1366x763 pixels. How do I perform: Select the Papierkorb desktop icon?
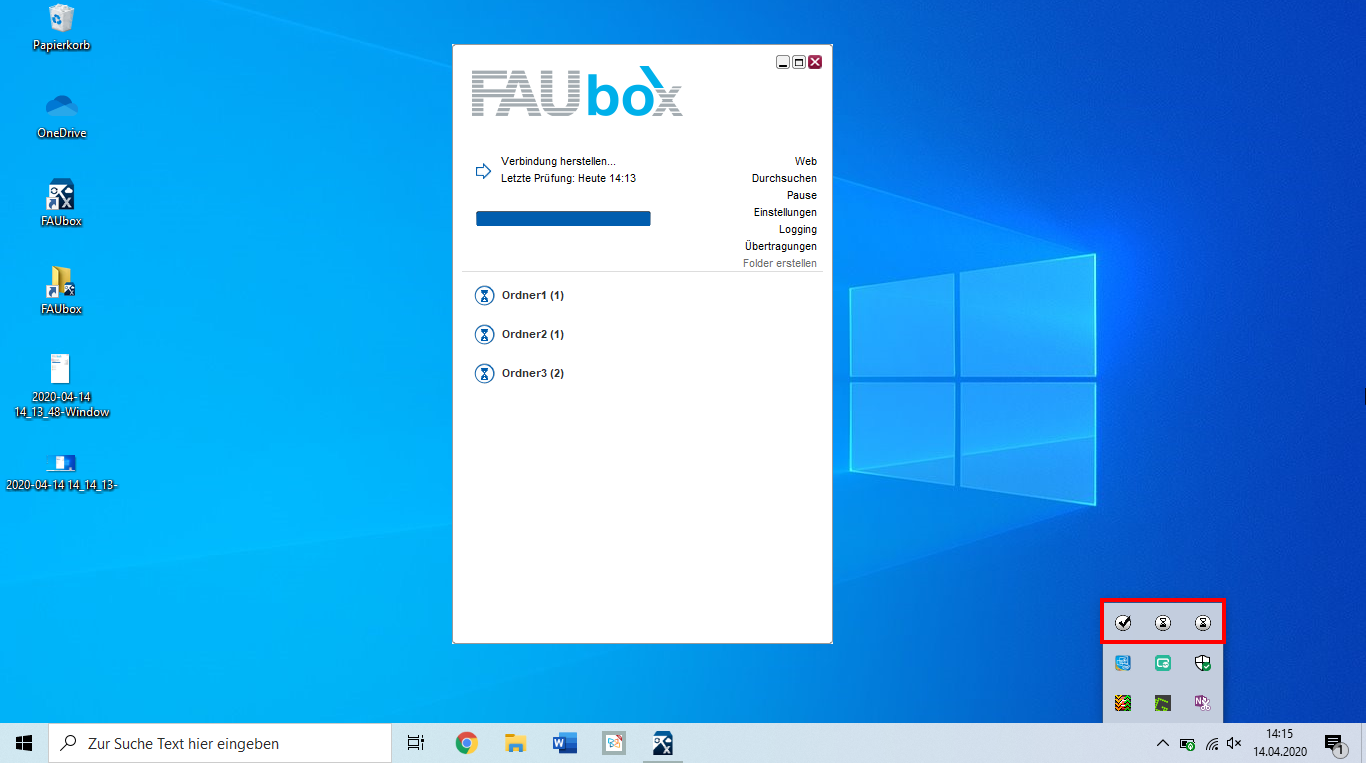click(62, 28)
